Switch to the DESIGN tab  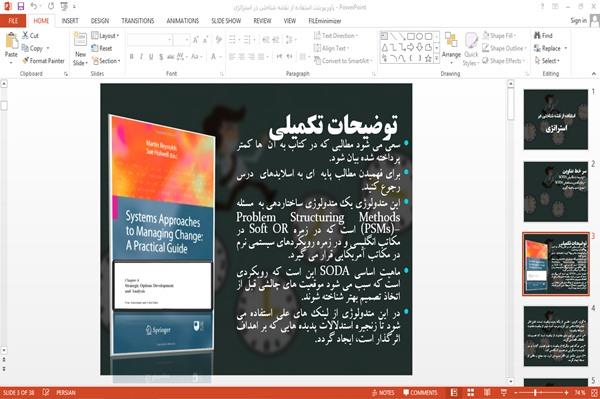100,21
